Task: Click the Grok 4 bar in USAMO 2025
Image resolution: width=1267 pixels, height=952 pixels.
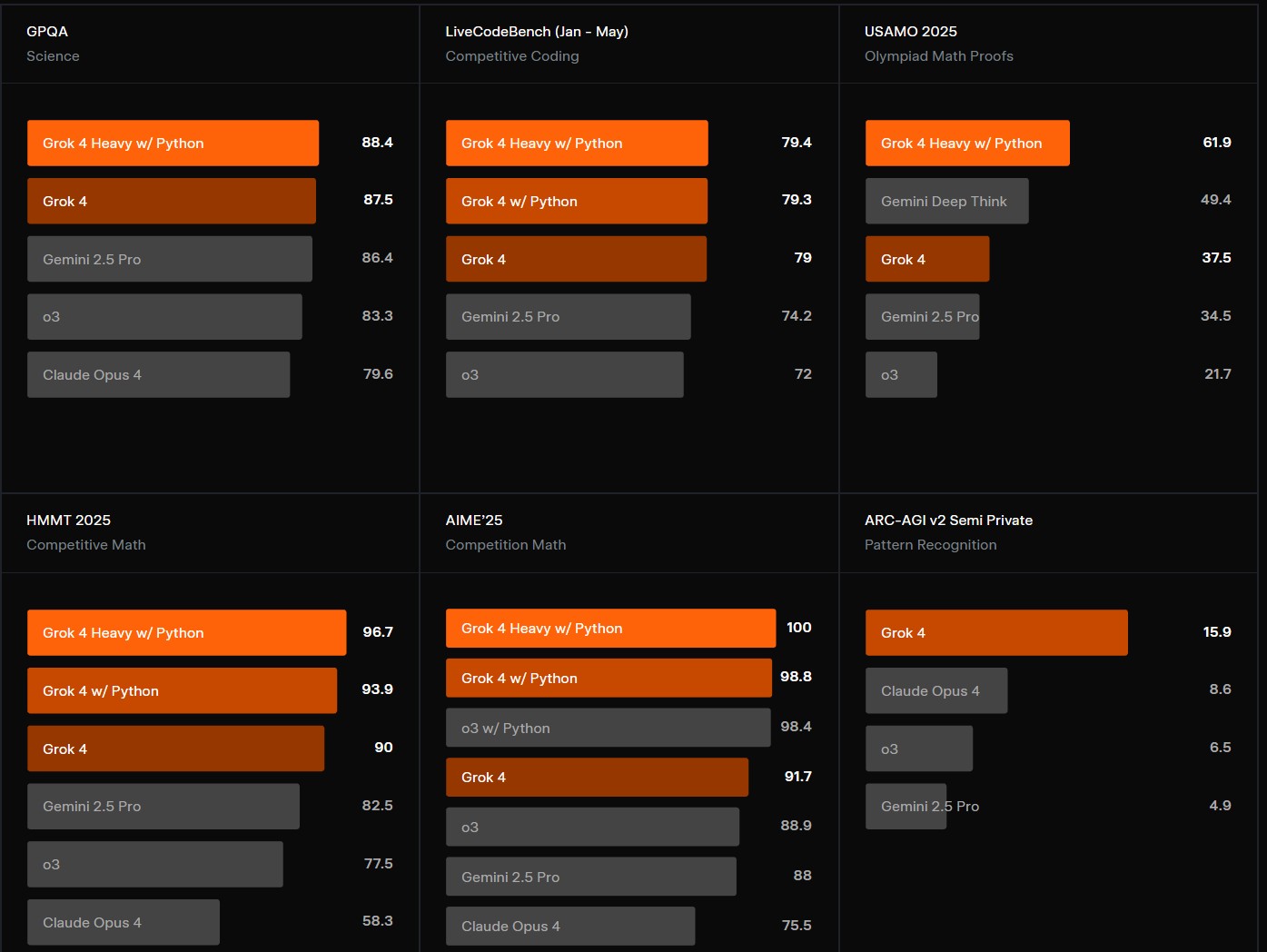Action: click(927, 259)
